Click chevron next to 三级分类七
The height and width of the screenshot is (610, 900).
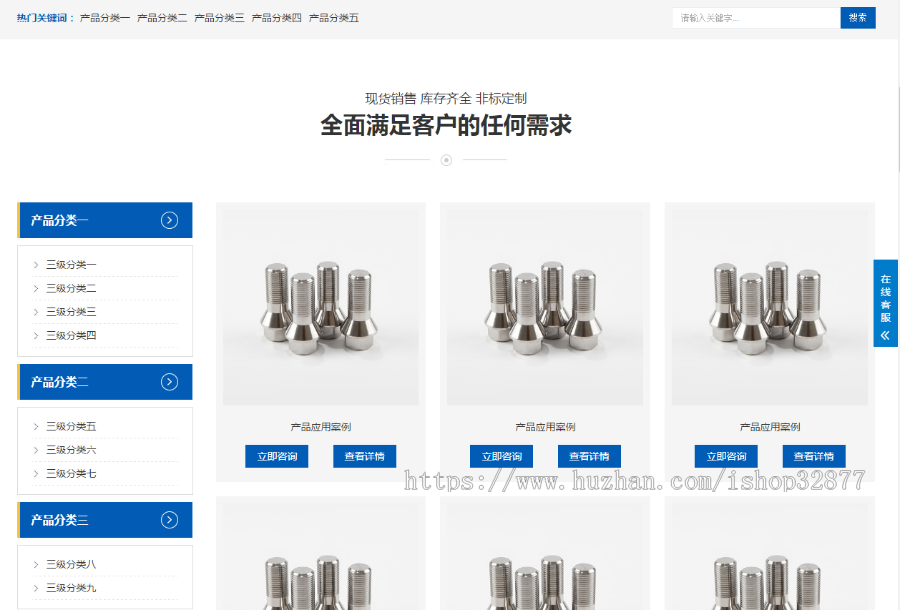(36, 473)
